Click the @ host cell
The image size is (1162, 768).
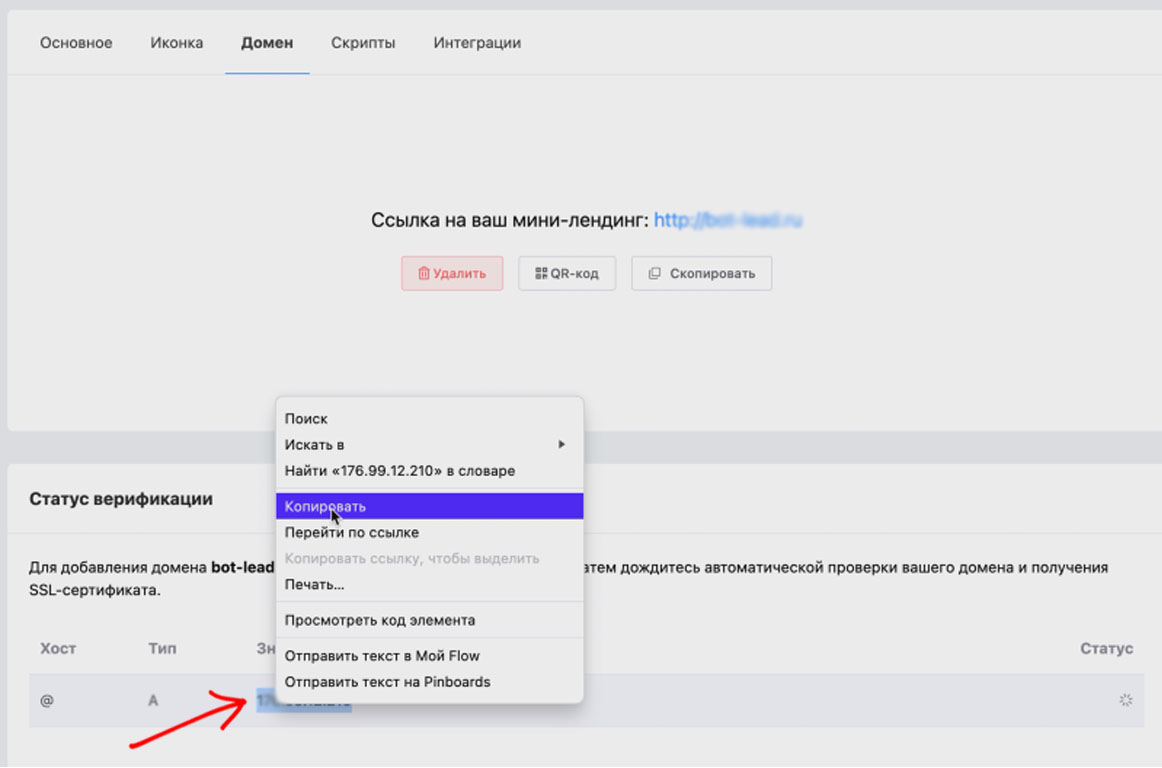47,701
